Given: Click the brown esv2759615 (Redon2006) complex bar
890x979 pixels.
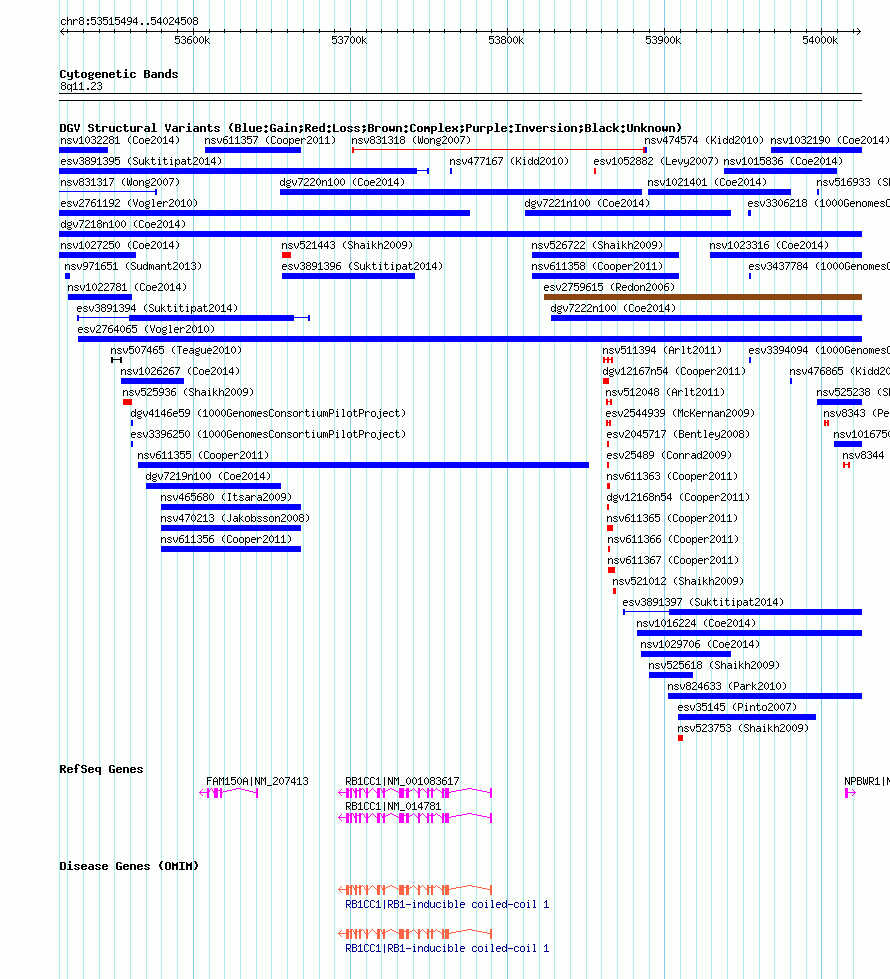Looking at the screenshot, I should [x=703, y=297].
